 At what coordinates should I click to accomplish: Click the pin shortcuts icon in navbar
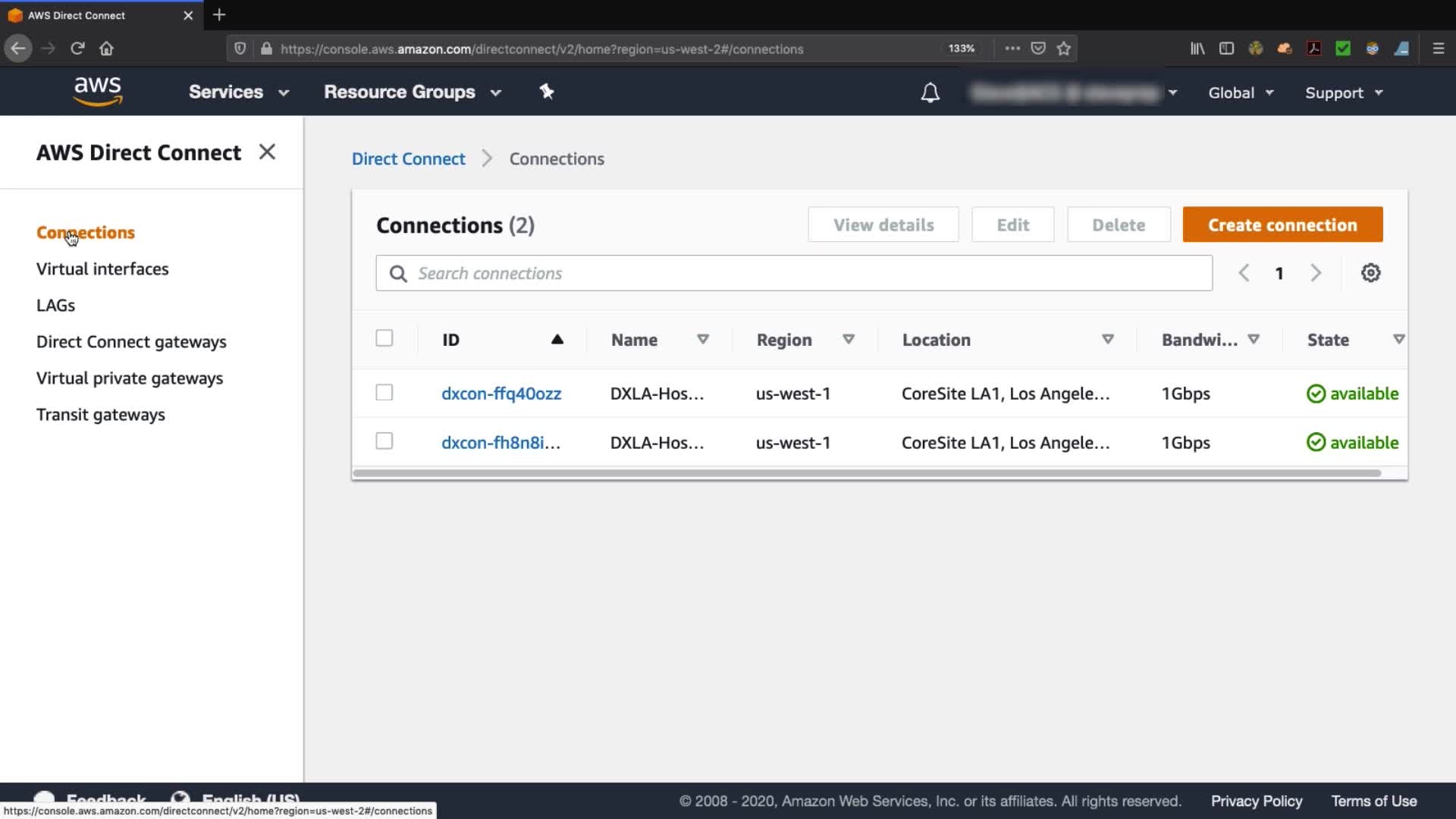coord(547,92)
